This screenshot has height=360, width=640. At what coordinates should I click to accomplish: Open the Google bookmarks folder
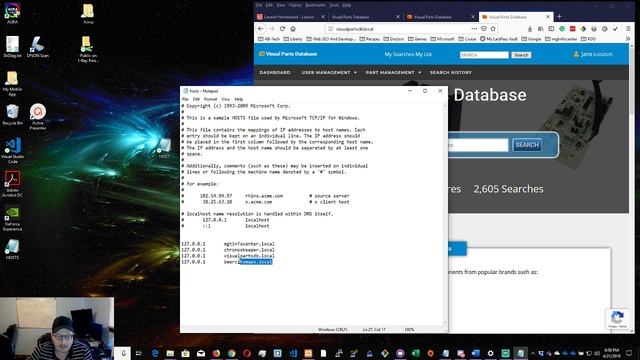point(531,39)
